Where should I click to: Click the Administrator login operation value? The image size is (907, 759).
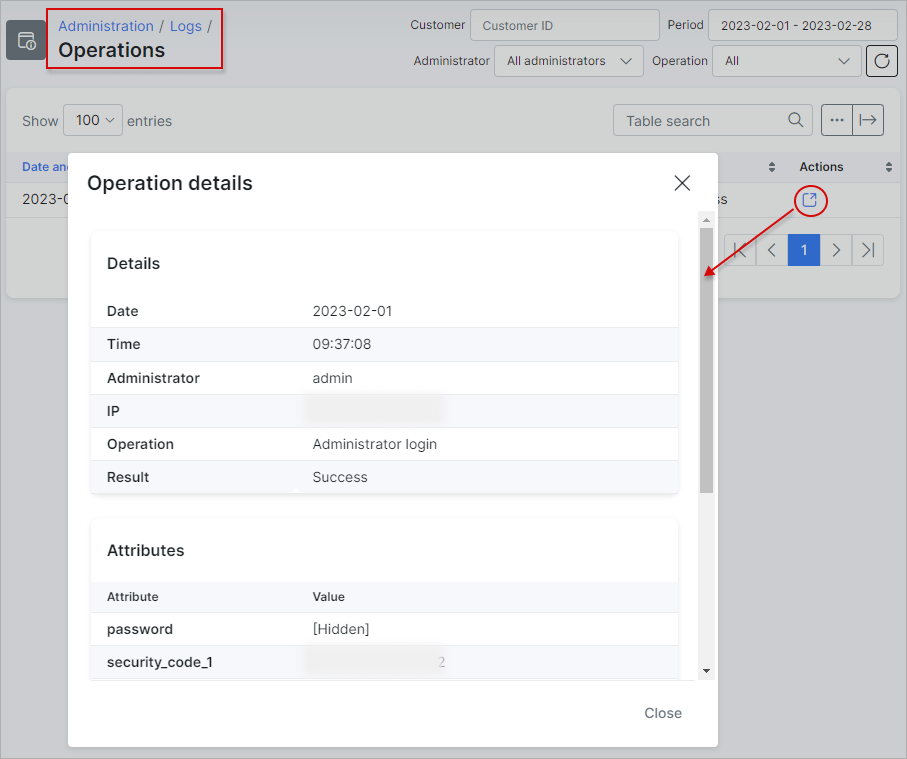(x=375, y=444)
